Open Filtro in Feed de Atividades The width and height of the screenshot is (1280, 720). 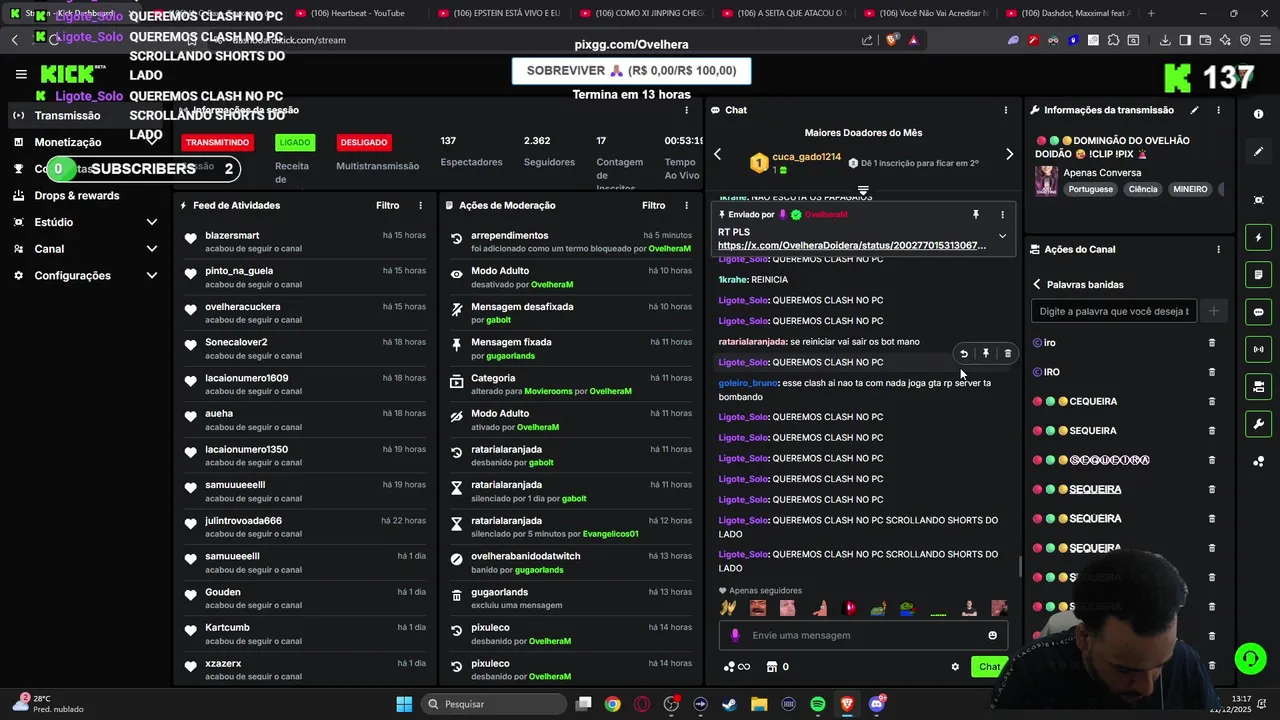(388, 205)
